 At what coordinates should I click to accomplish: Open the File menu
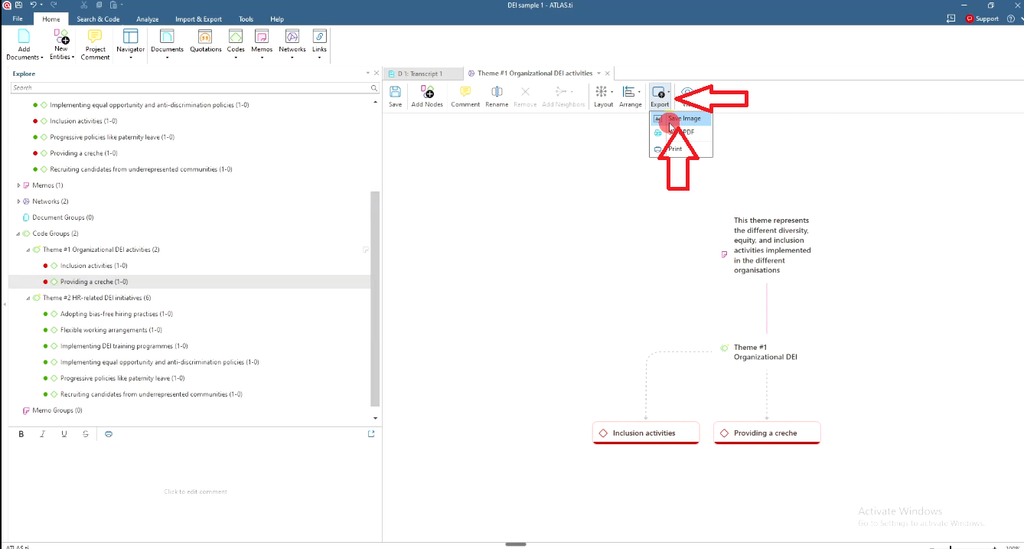tap(18, 19)
